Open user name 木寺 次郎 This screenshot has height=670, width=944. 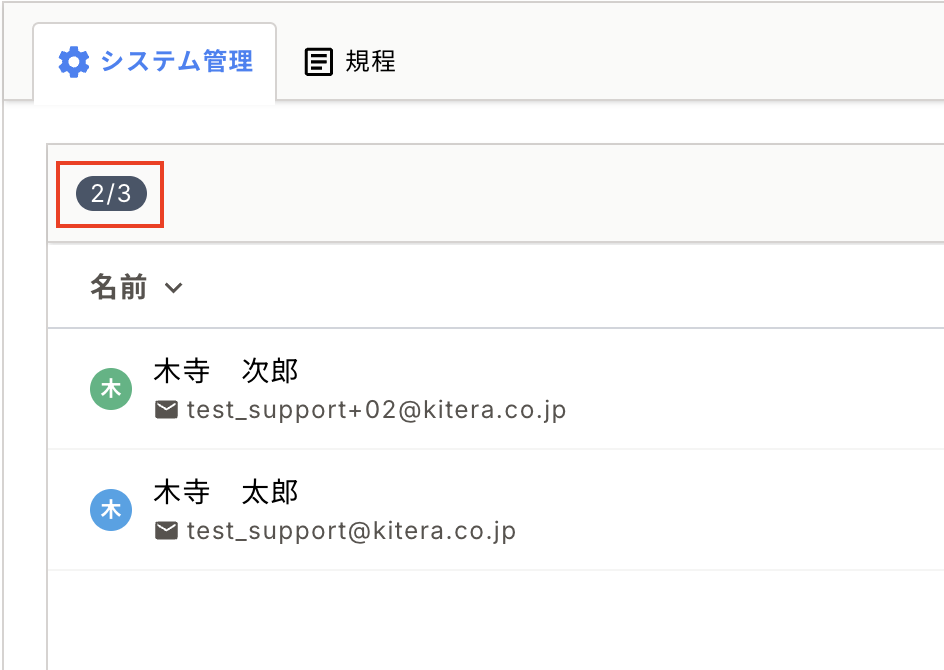coord(226,372)
